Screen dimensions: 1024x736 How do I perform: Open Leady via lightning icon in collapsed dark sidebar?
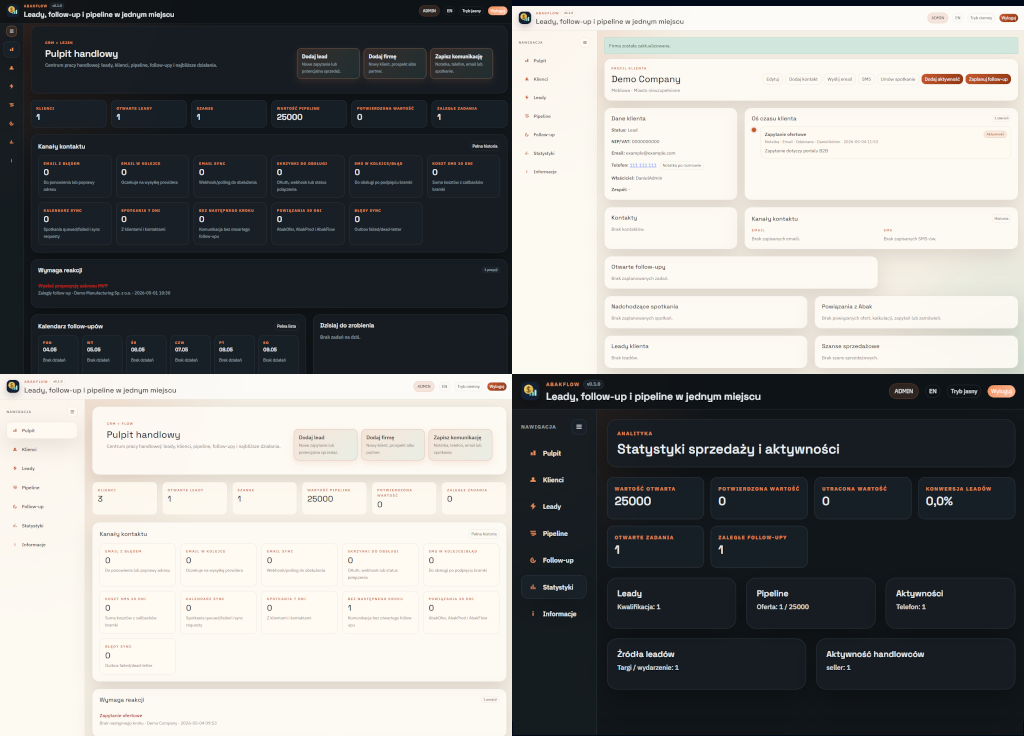pyautogui.click(x=11, y=86)
